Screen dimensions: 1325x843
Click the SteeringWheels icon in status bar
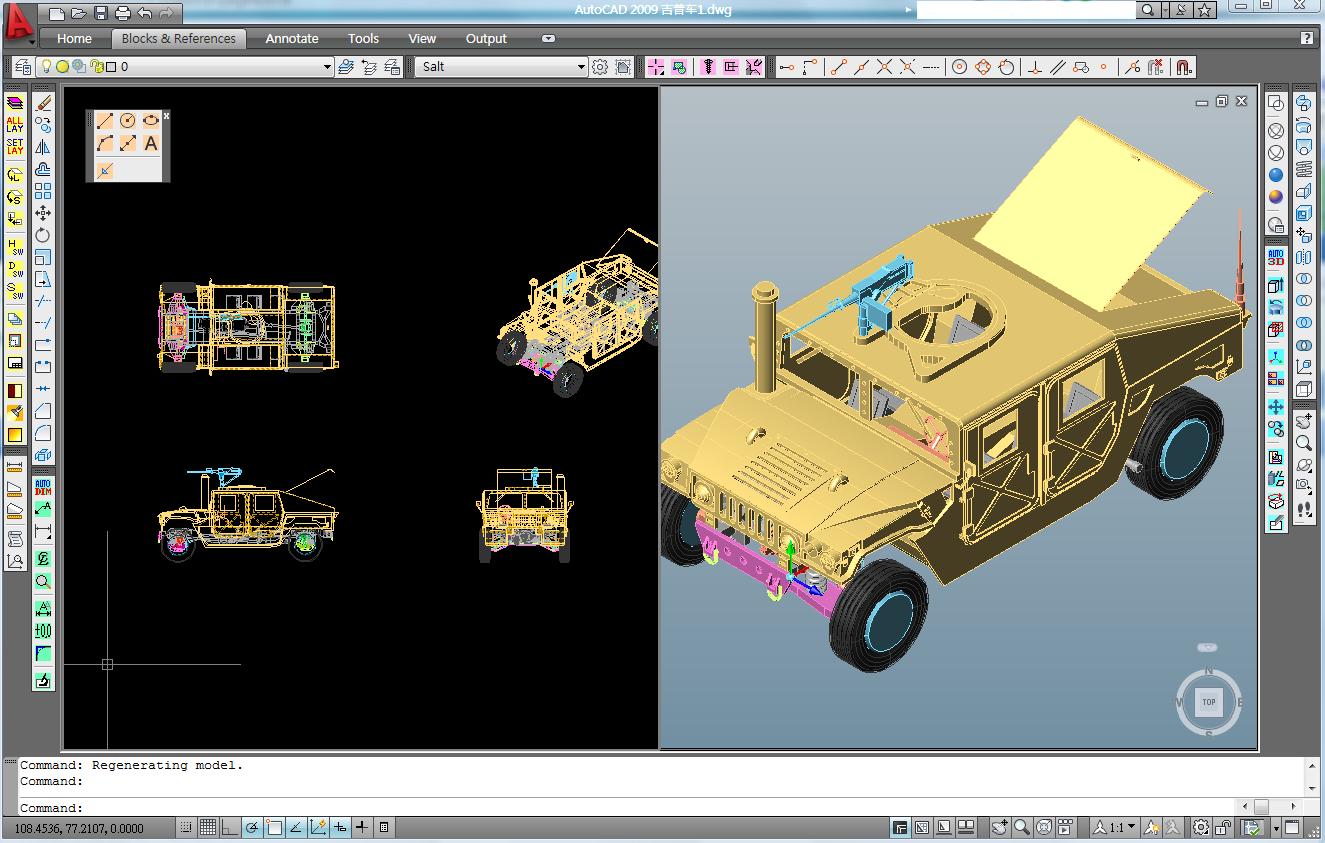[1043, 827]
